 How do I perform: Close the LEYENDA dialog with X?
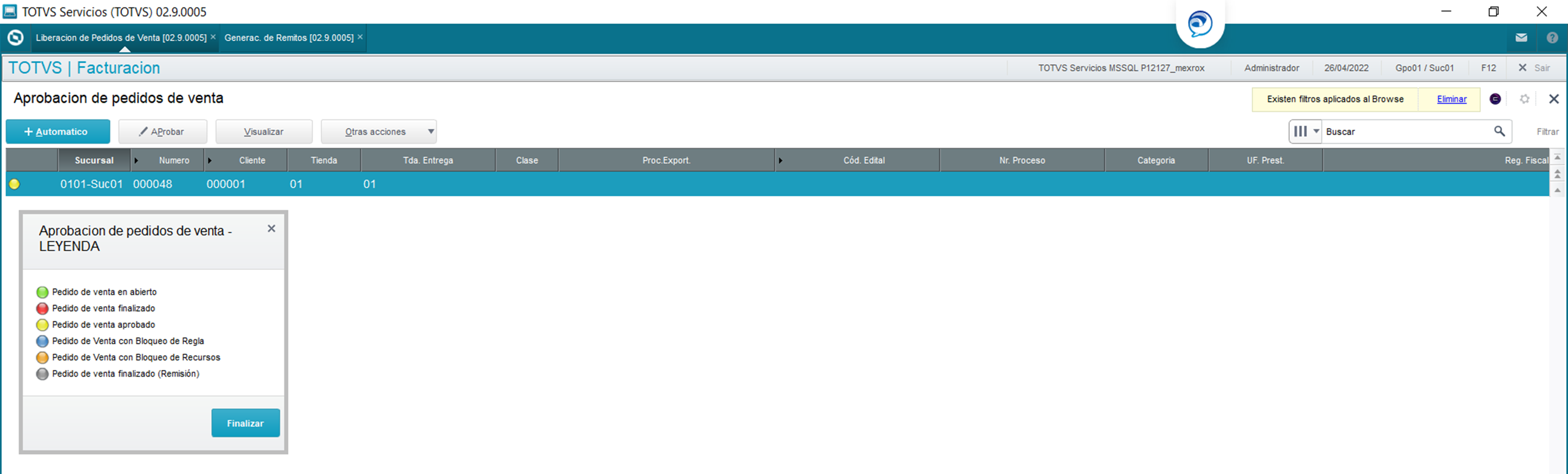[x=271, y=229]
